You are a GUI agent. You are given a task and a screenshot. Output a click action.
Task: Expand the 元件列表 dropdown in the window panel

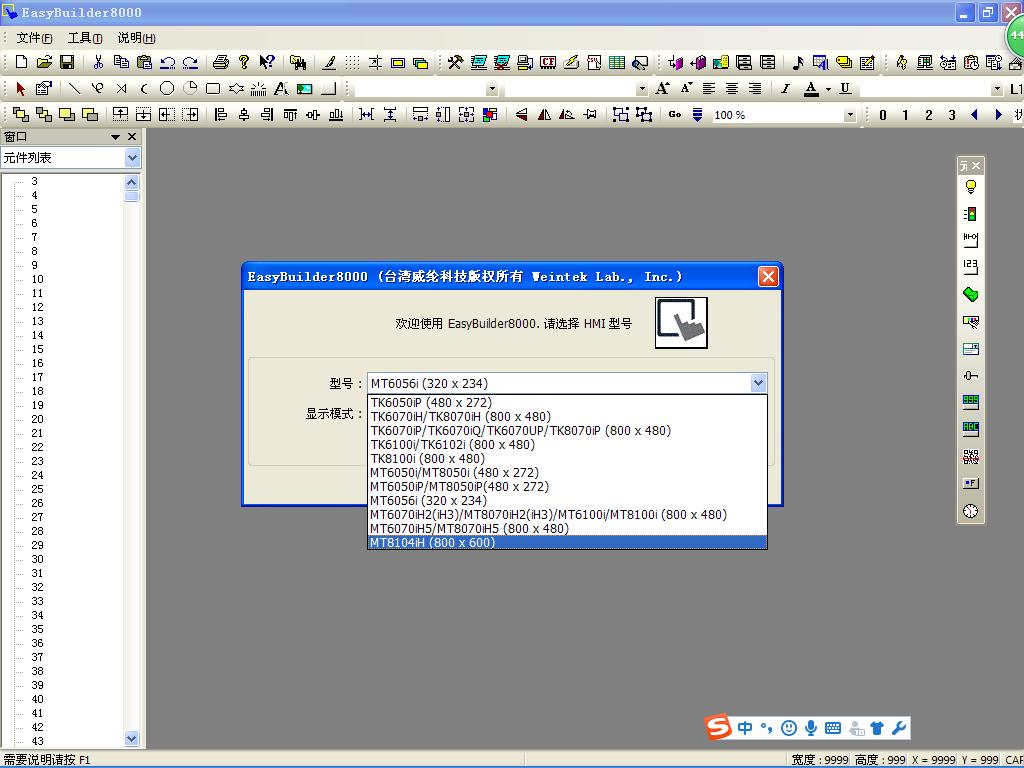[132, 158]
